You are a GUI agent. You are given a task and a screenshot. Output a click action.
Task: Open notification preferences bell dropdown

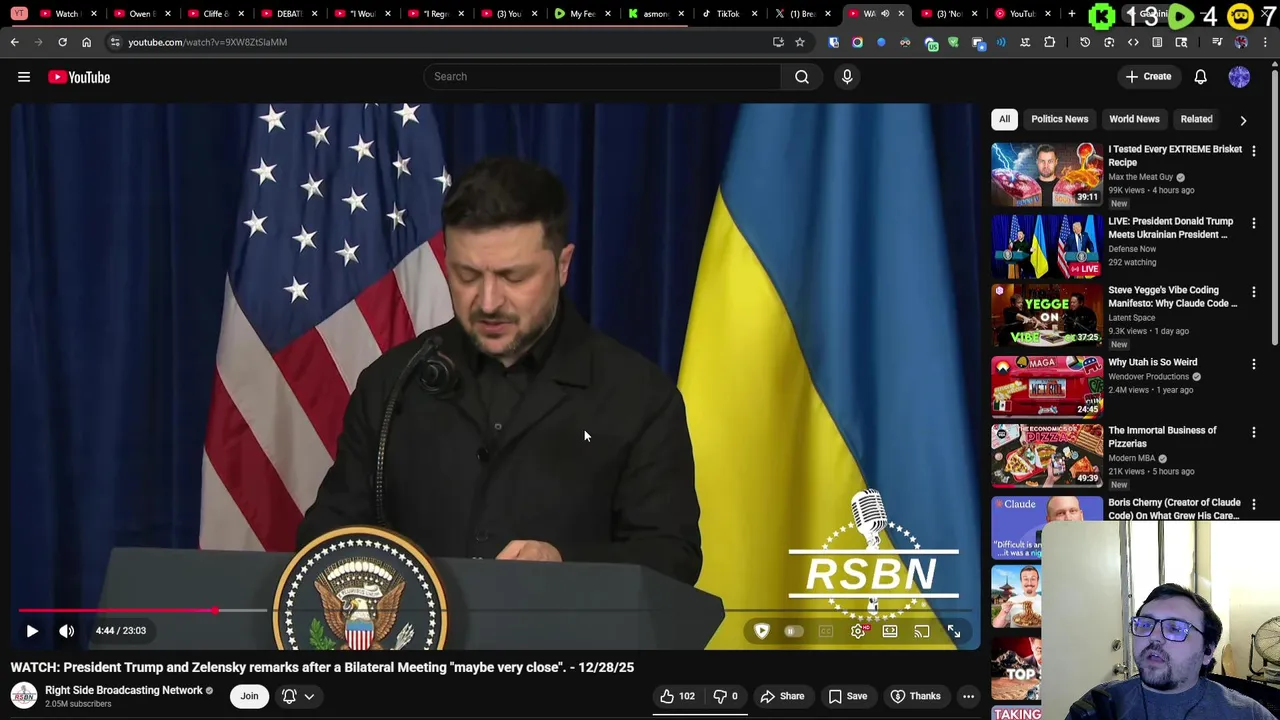coord(298,696)
